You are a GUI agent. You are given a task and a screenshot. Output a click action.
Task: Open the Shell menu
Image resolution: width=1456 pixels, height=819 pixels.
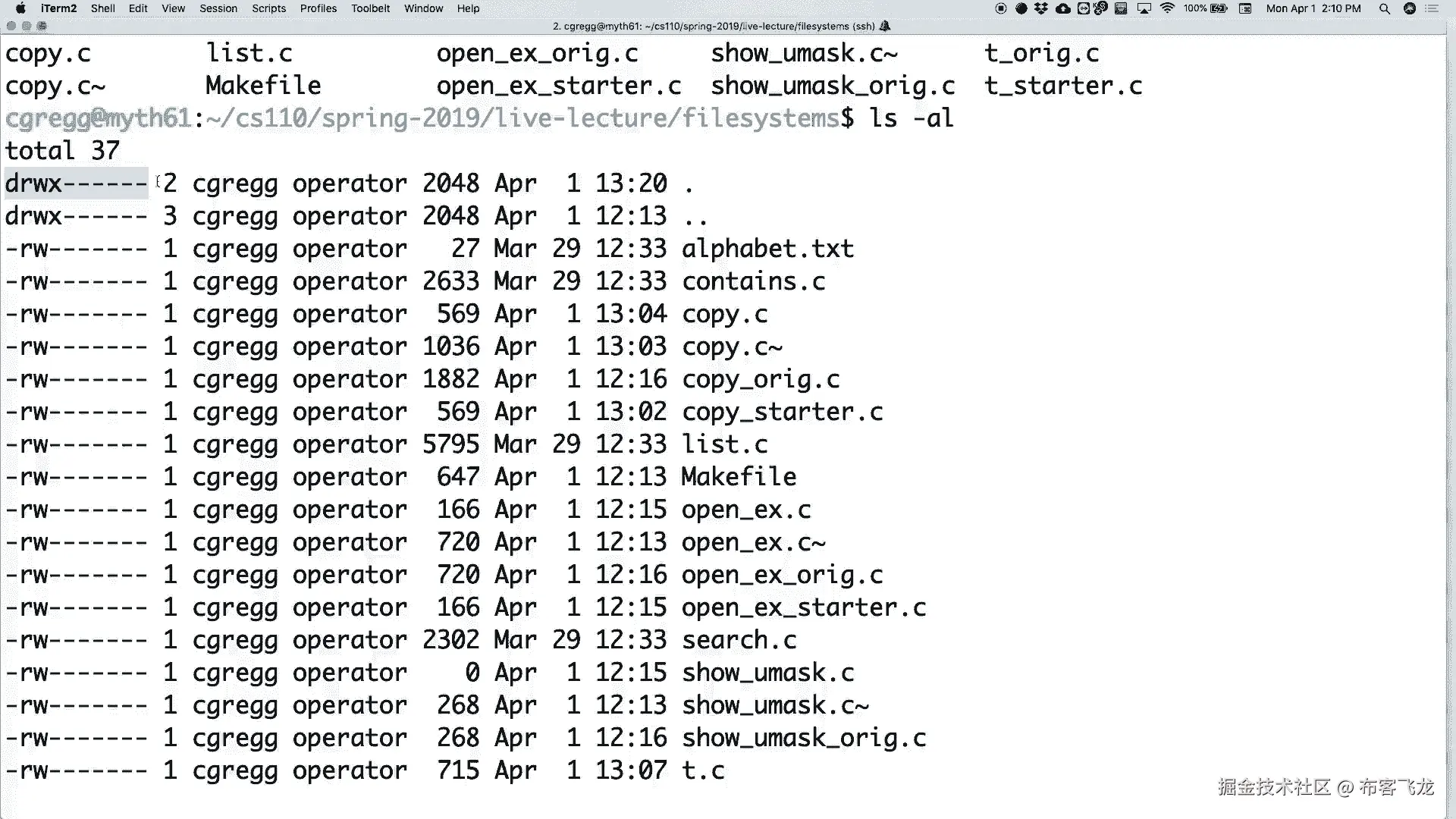click(102, 8)
